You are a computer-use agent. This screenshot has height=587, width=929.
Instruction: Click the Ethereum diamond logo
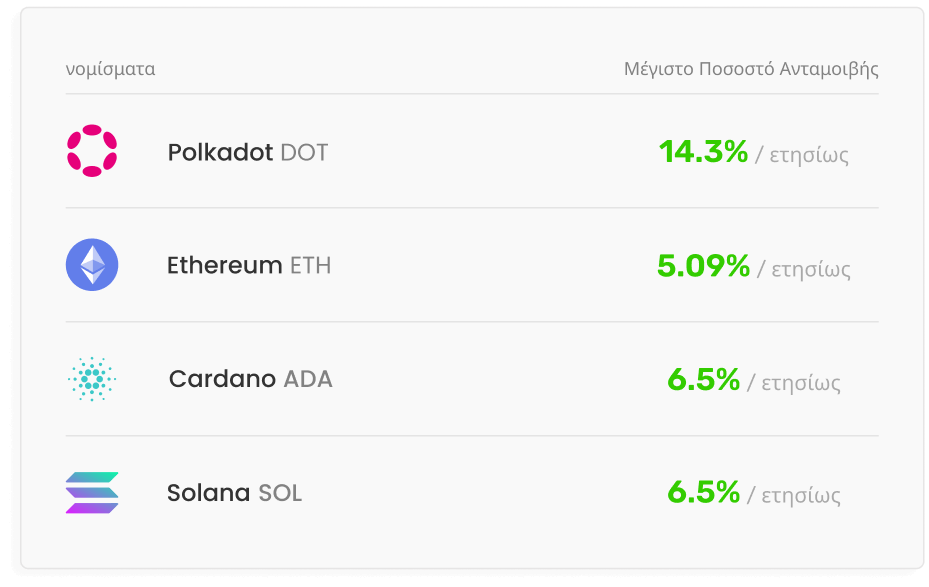92,265
